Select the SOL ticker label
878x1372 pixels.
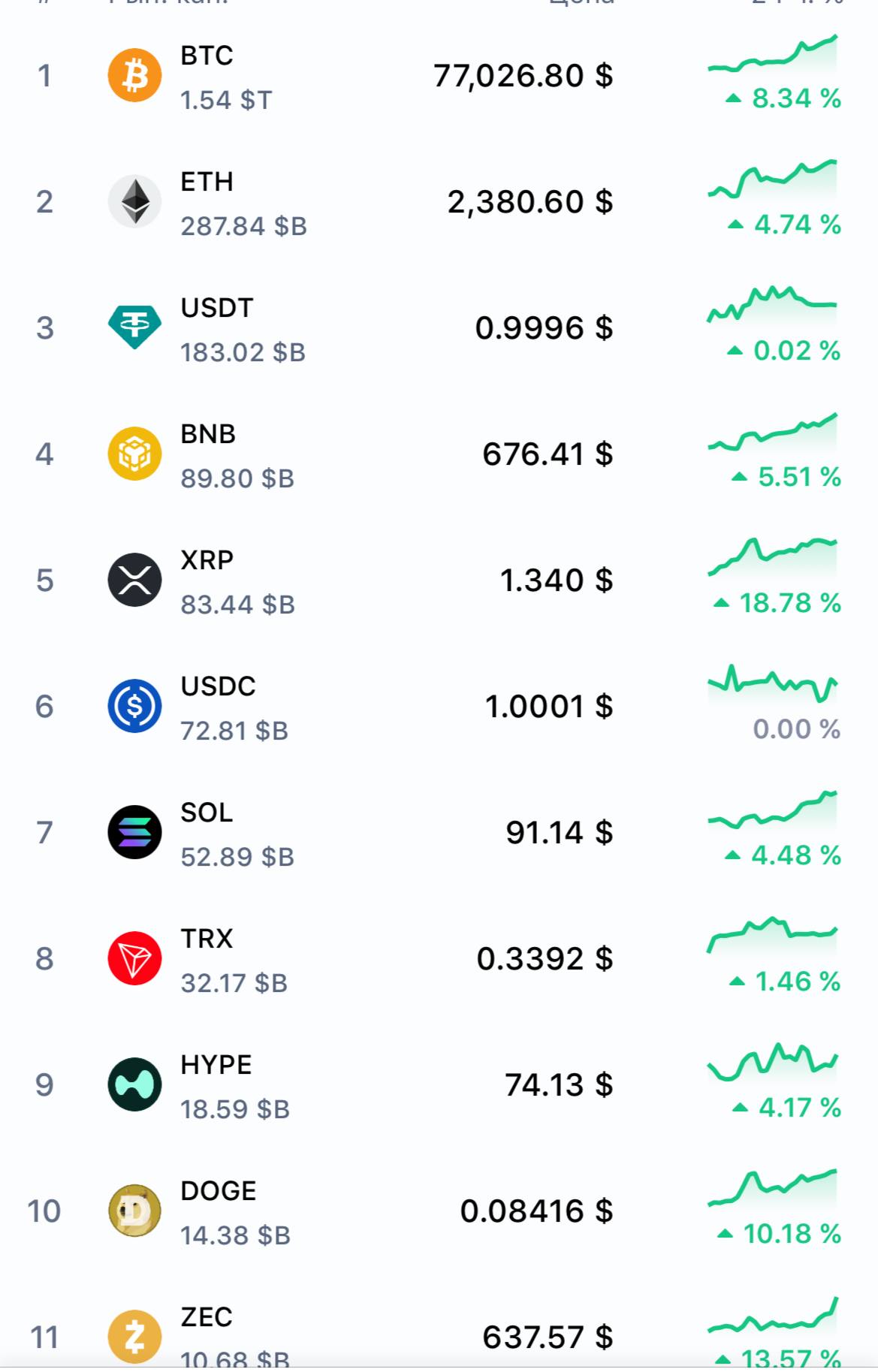[x=207, y=813]
